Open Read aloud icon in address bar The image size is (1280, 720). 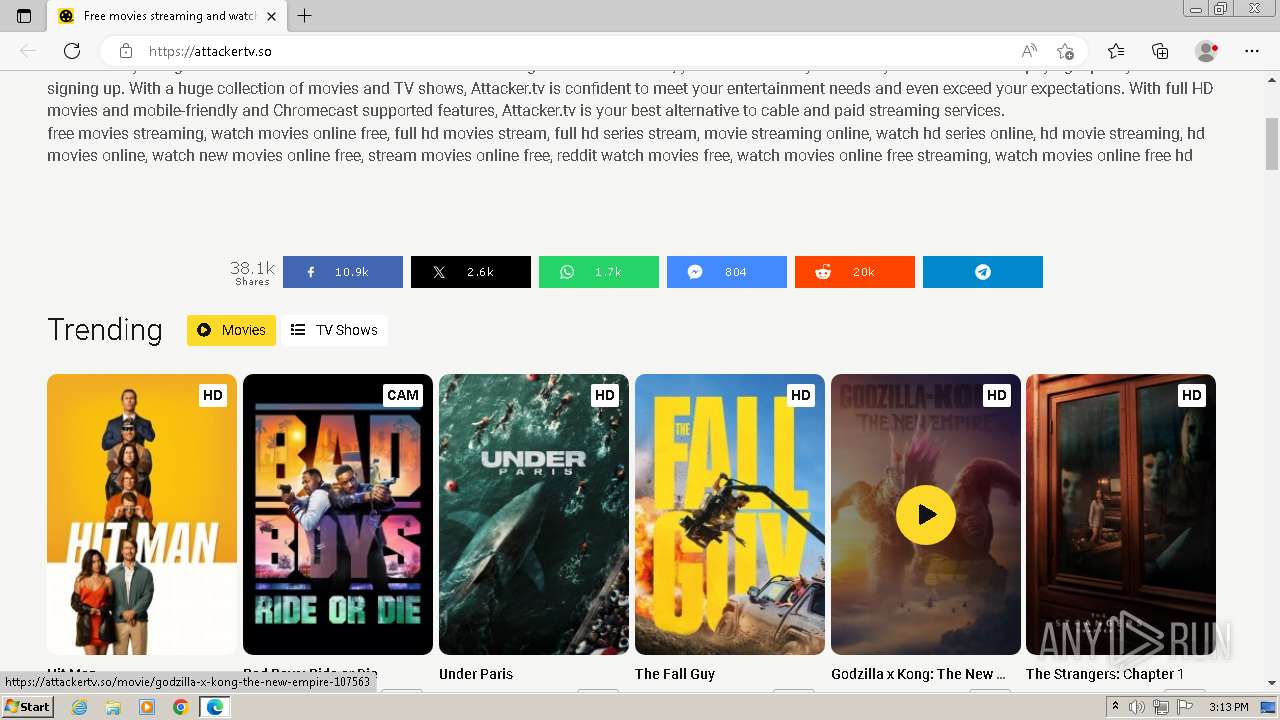pyautogui.click(x=1029, y=51)
